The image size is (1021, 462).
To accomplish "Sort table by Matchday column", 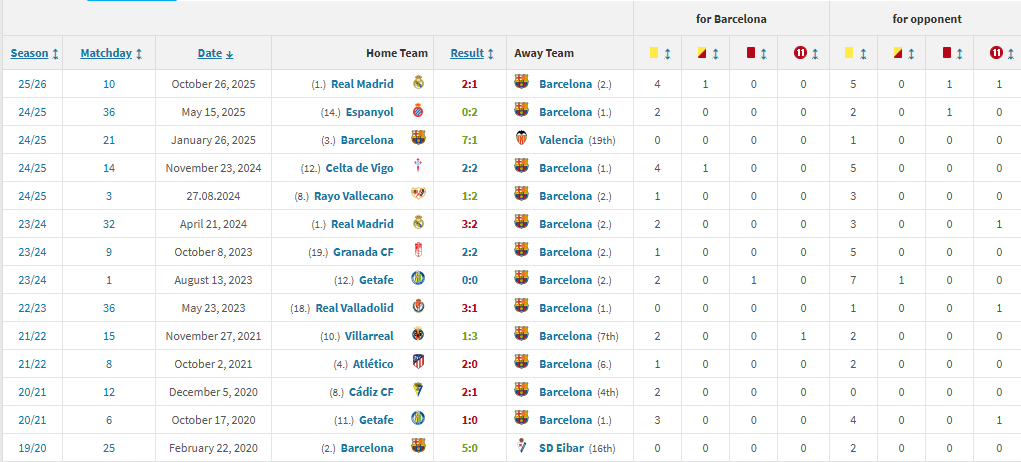I will (x=110, y=53).
